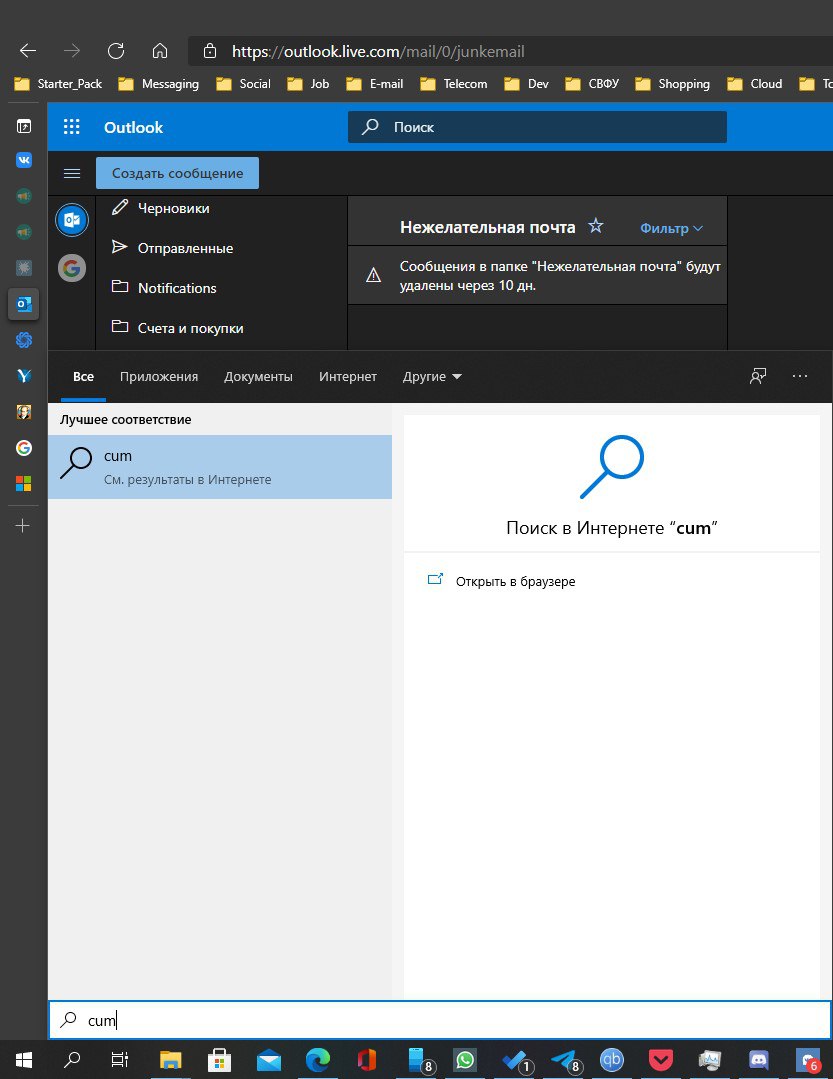Select the cum best match result
Viewport: 833px width, 1079px height.
pos(220,467)
